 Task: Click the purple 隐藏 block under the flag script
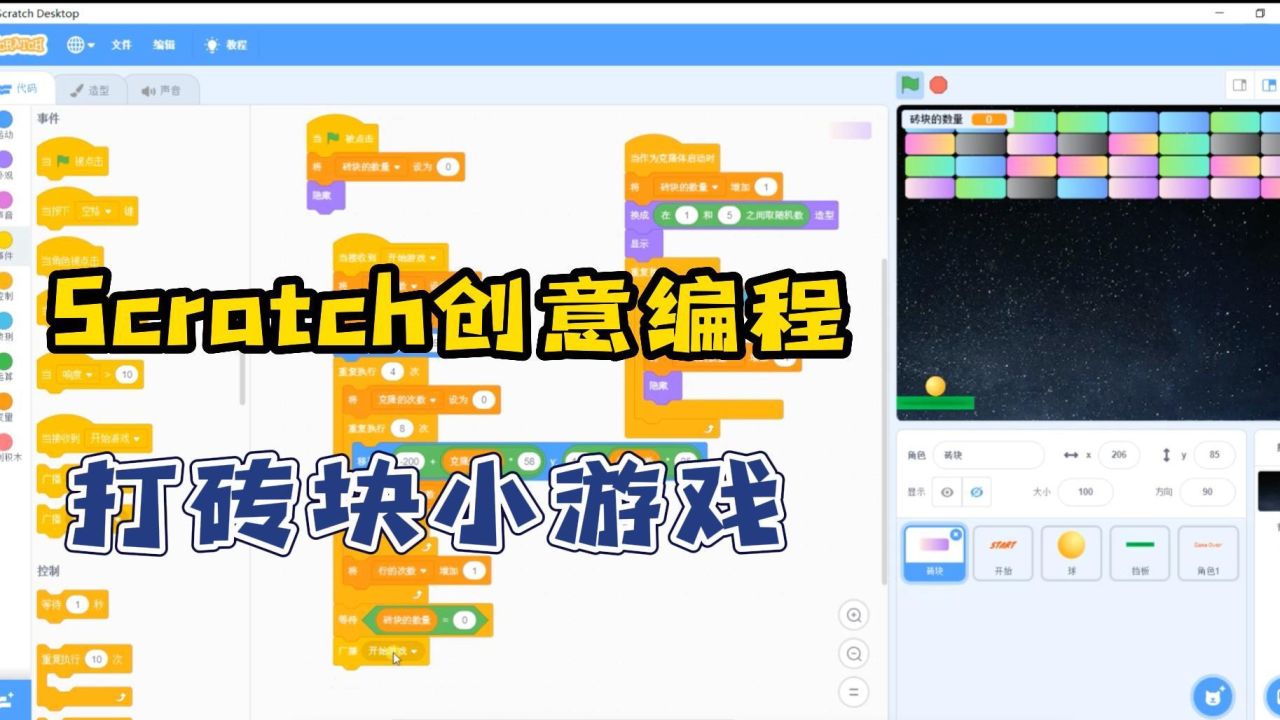(326, 196)
